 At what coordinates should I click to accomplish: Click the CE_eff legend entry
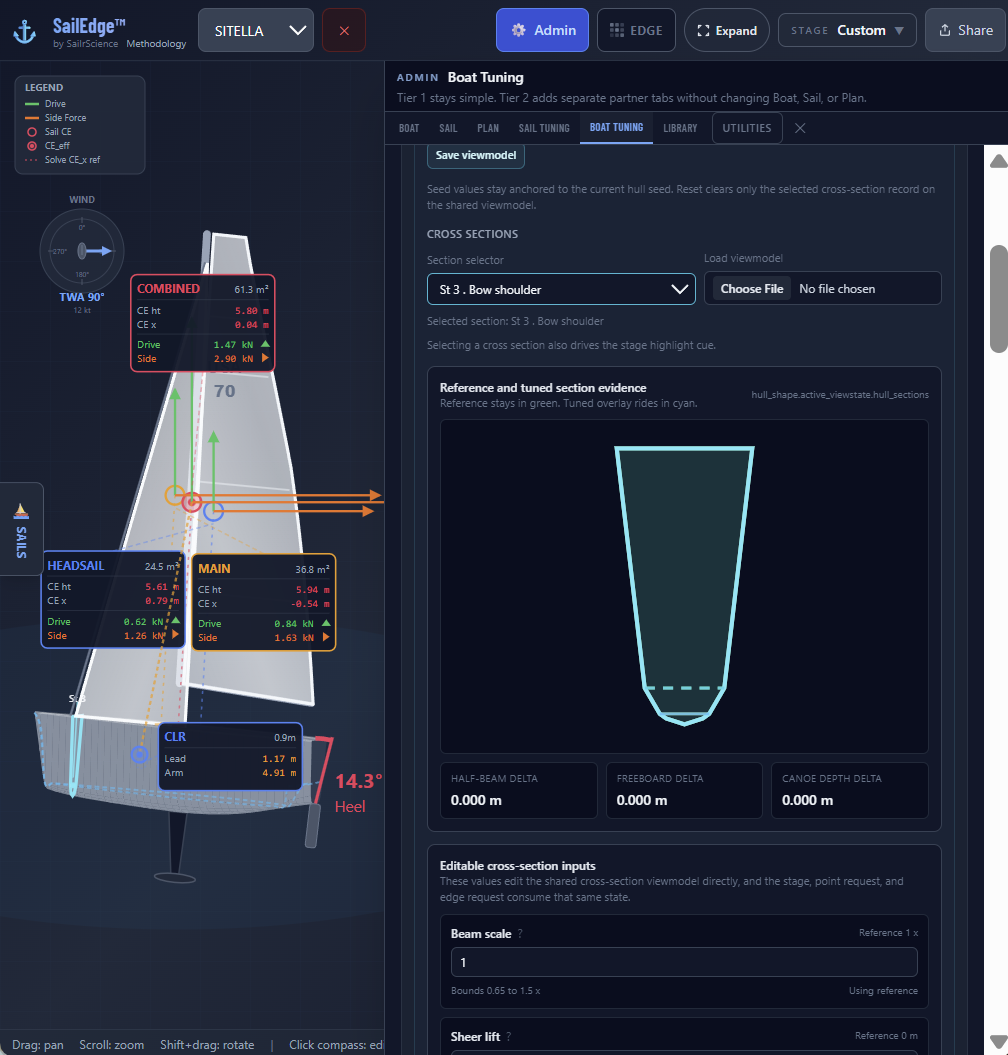point(48,145)
